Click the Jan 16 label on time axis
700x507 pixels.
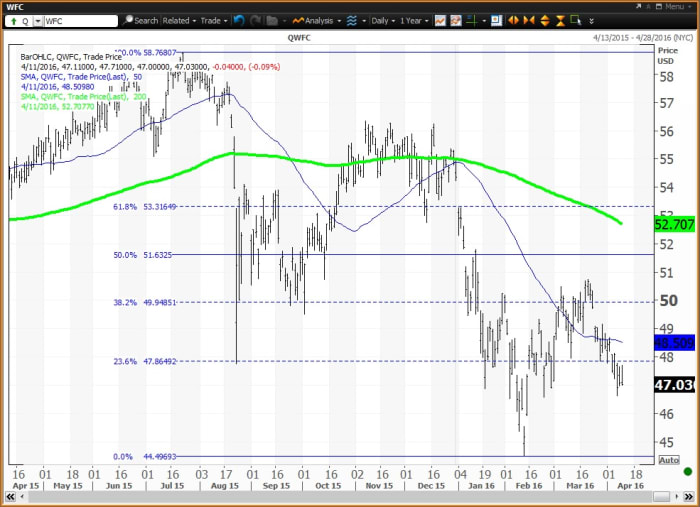pyautogui.click(x=481, y=486)
